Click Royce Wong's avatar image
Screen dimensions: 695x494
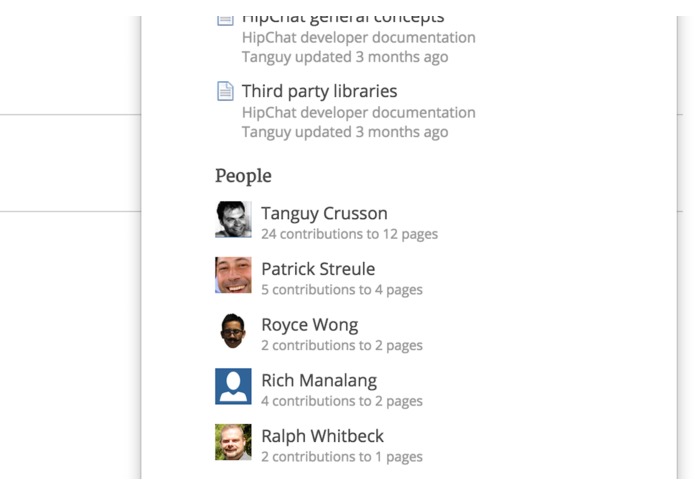point(233,331)
